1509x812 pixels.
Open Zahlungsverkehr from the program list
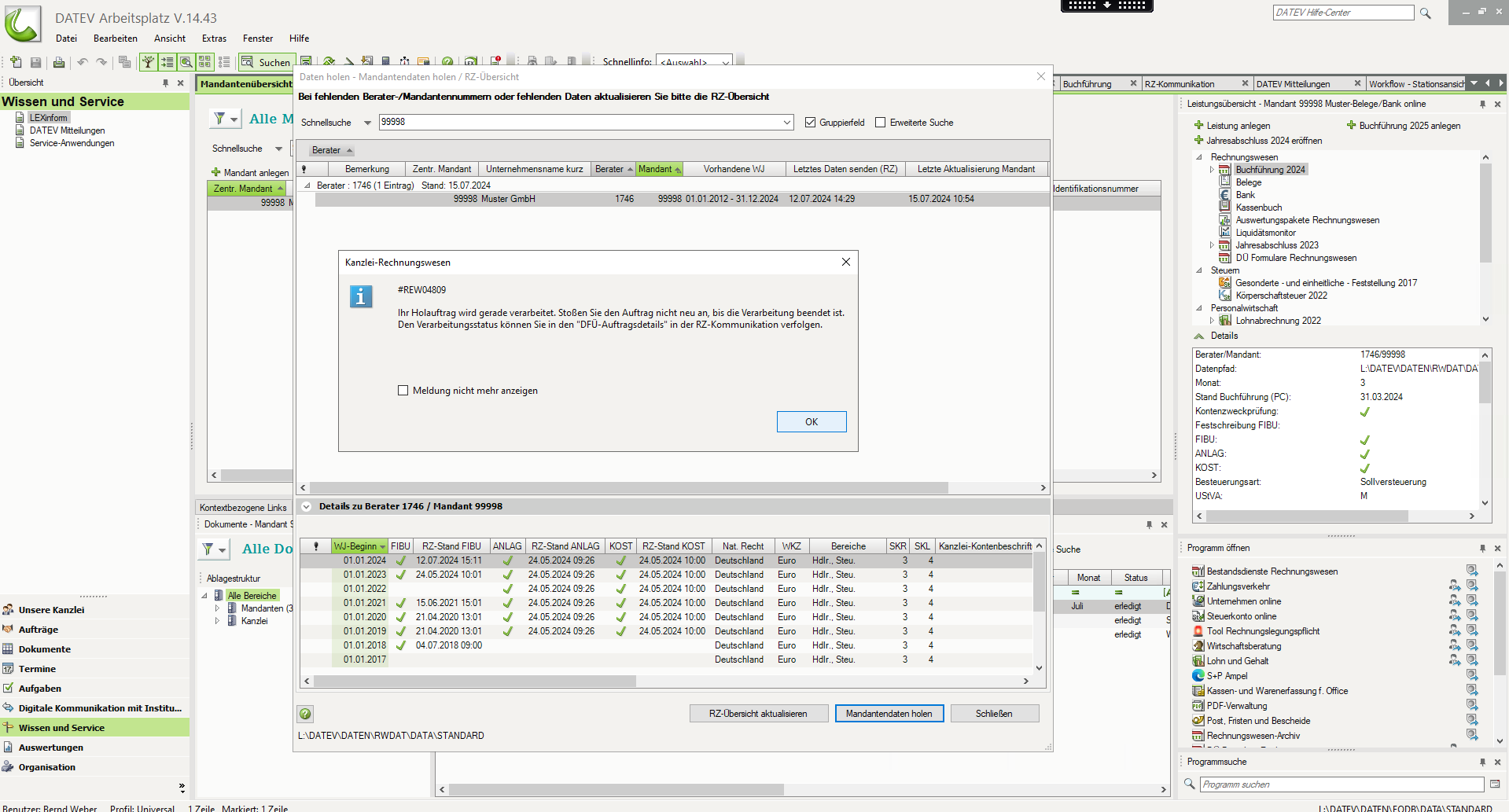pyautogui.click(x=1238, y=586)
